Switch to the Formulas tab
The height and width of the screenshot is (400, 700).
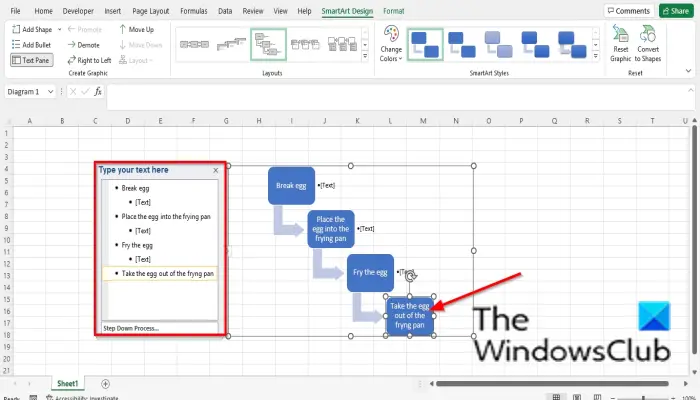(x=194, y=11)
